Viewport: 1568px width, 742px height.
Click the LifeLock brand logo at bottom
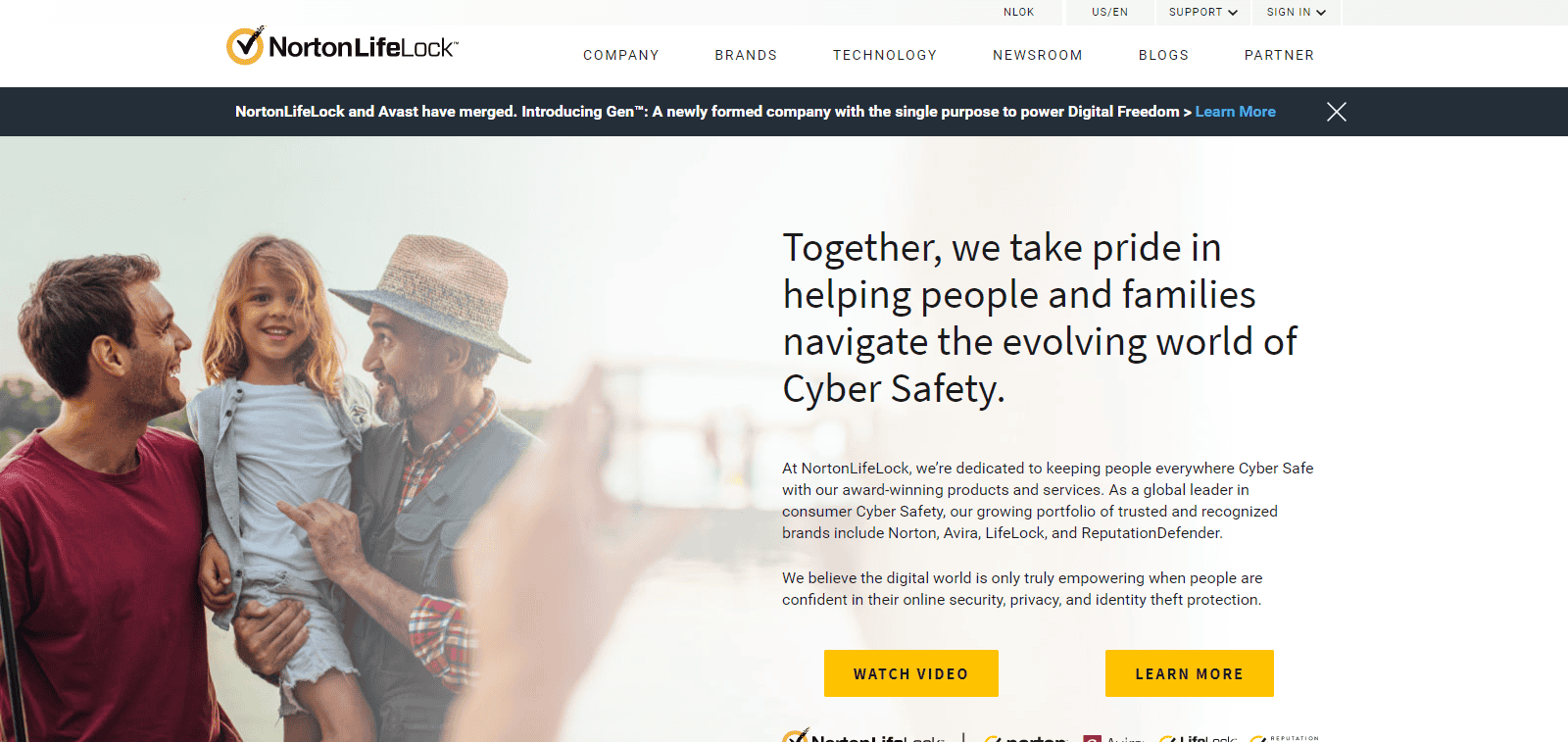click(1198, 737)
